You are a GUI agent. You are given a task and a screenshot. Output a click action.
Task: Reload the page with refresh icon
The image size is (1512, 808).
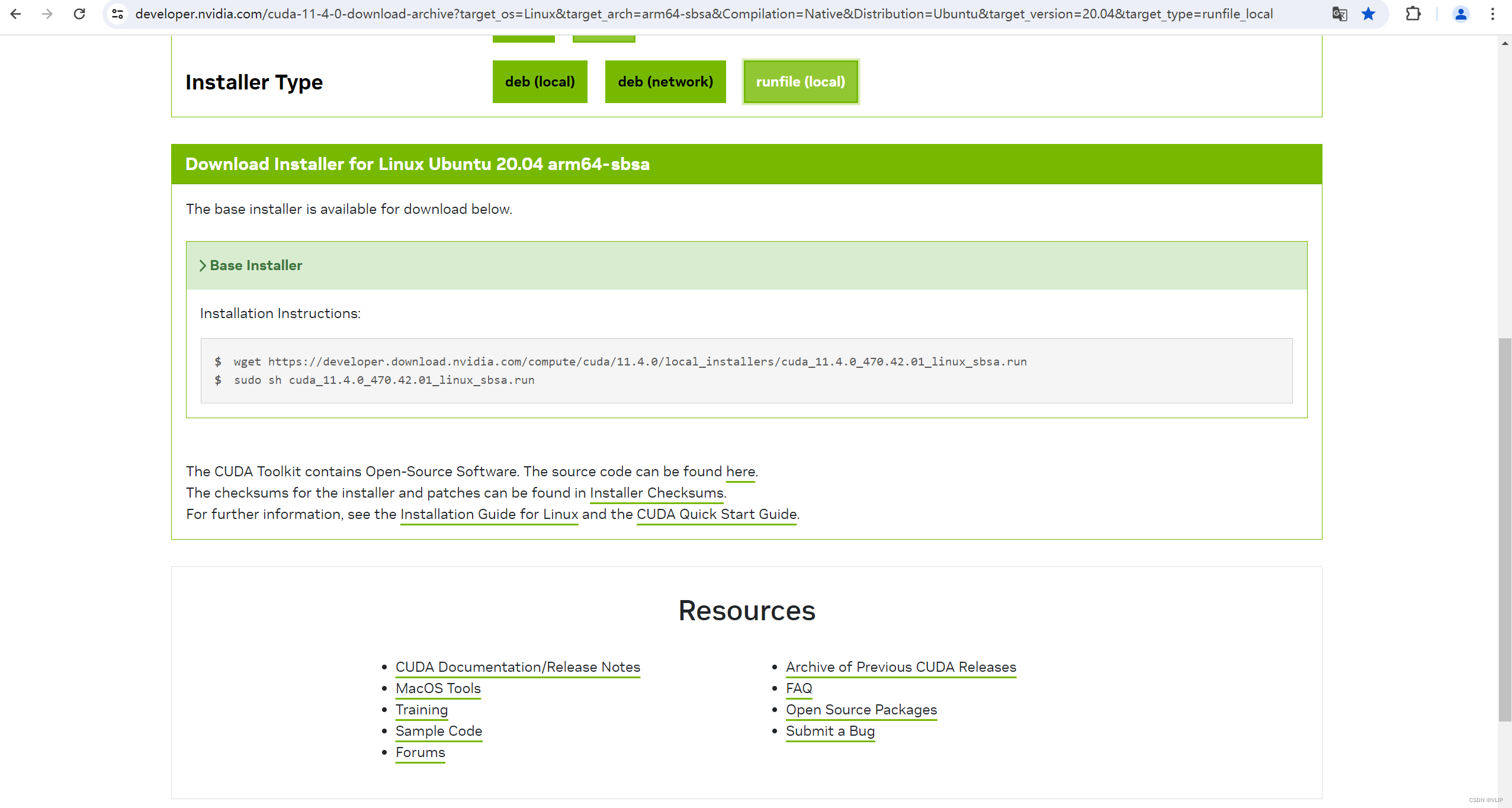(x=79, y=14)
